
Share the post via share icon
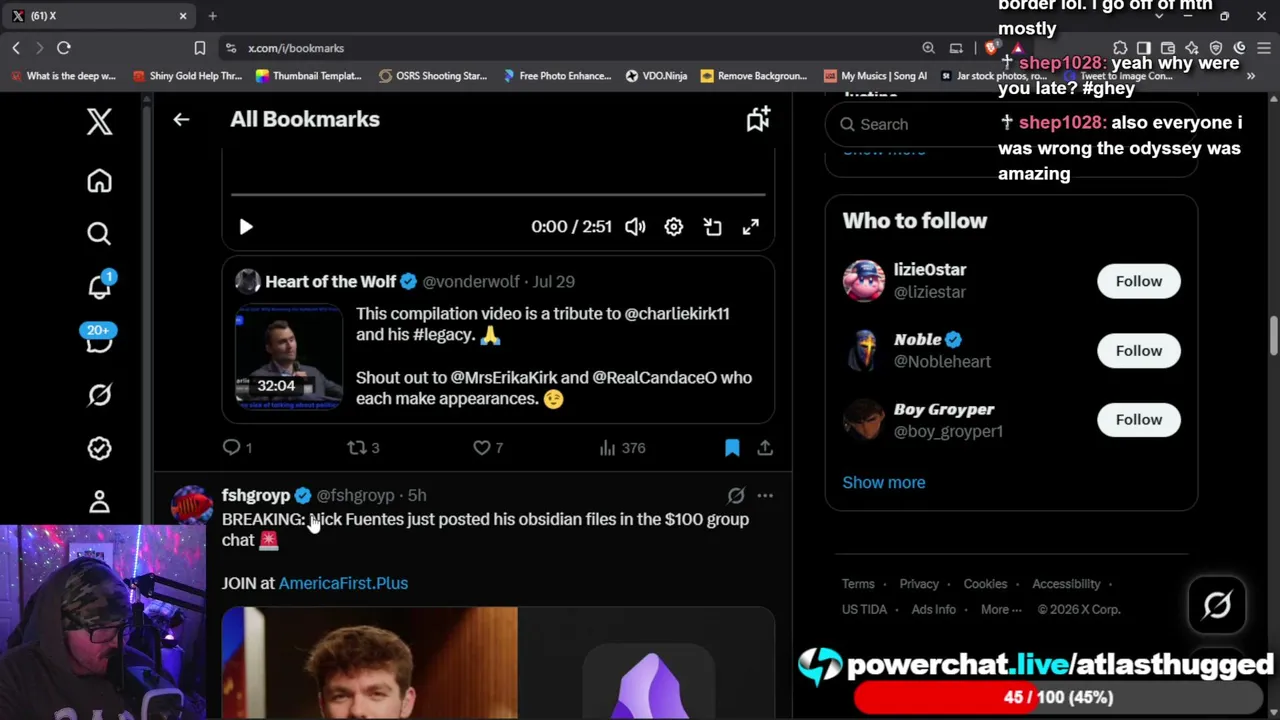pyautogui.click(x=765, y=448)
